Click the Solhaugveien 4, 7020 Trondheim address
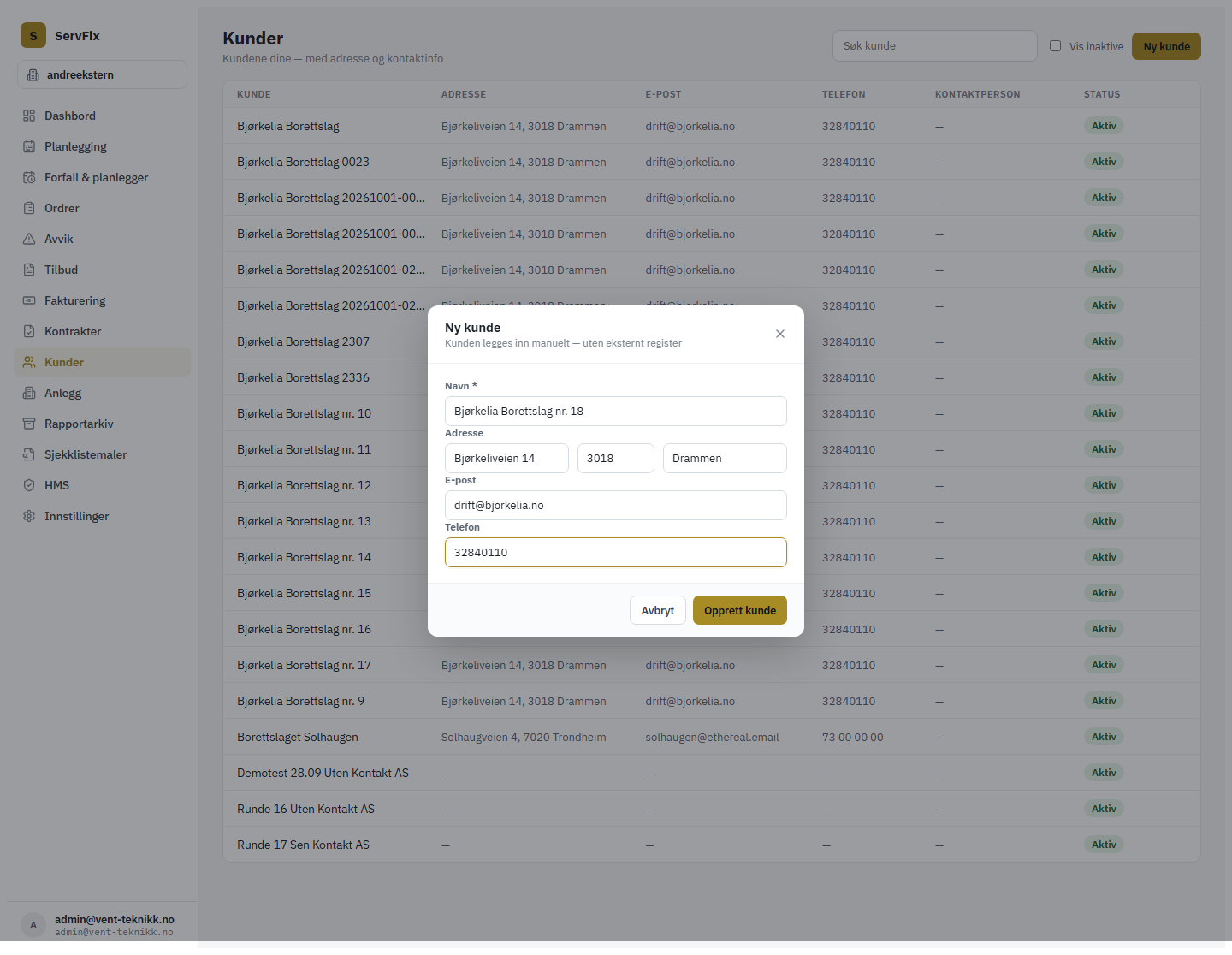This screenshot has height=955, width=1232. (x=524, y=737)
